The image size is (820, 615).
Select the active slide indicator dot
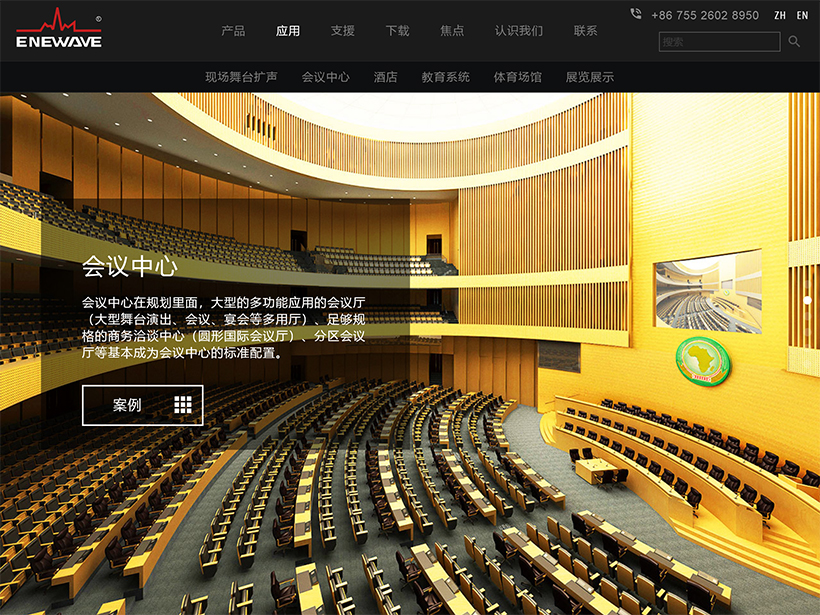point(807,300)
